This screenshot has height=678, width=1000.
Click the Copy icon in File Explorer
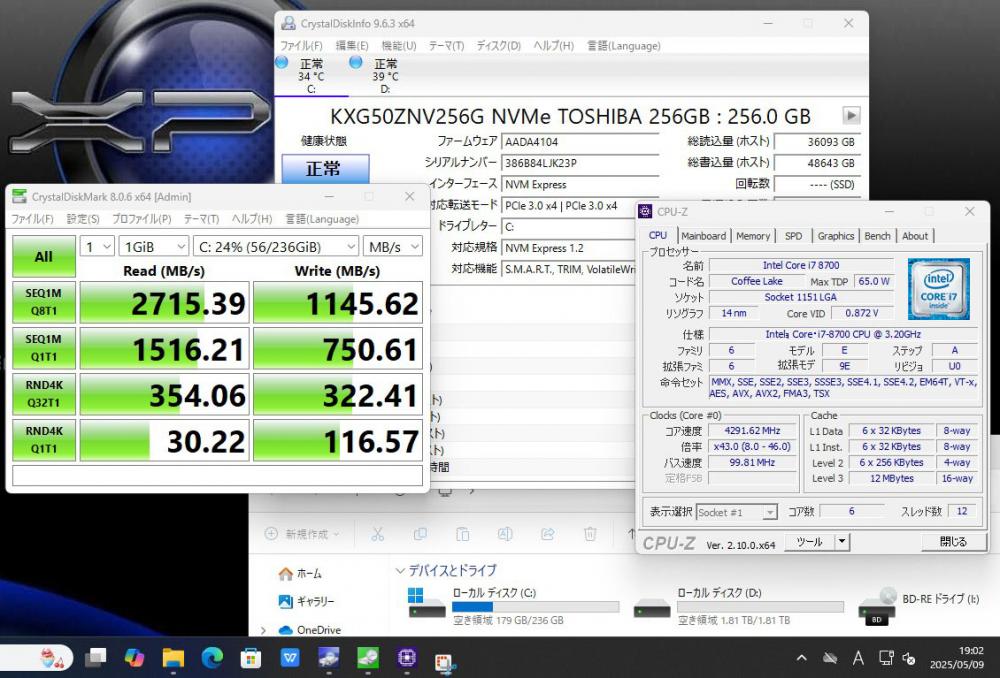(420, 534)
